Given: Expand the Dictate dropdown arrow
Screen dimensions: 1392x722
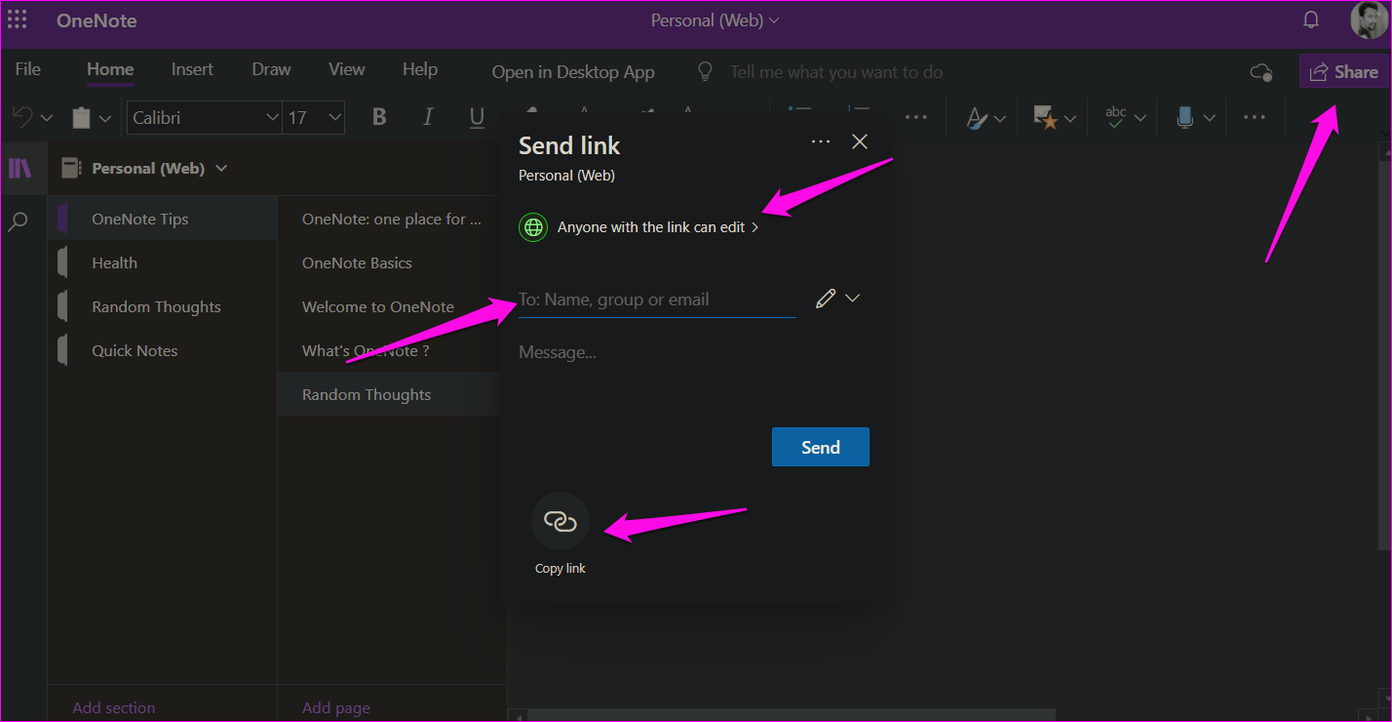Looking at the screenshot, I should [x=1209, y=118].
